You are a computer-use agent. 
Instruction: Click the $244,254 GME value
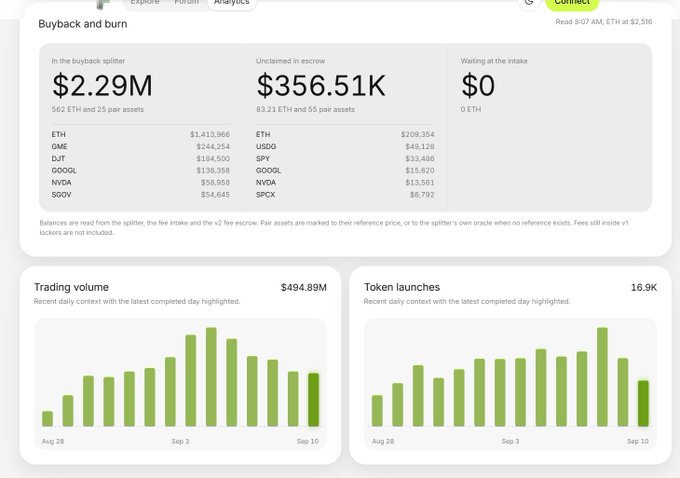(213, 147)
